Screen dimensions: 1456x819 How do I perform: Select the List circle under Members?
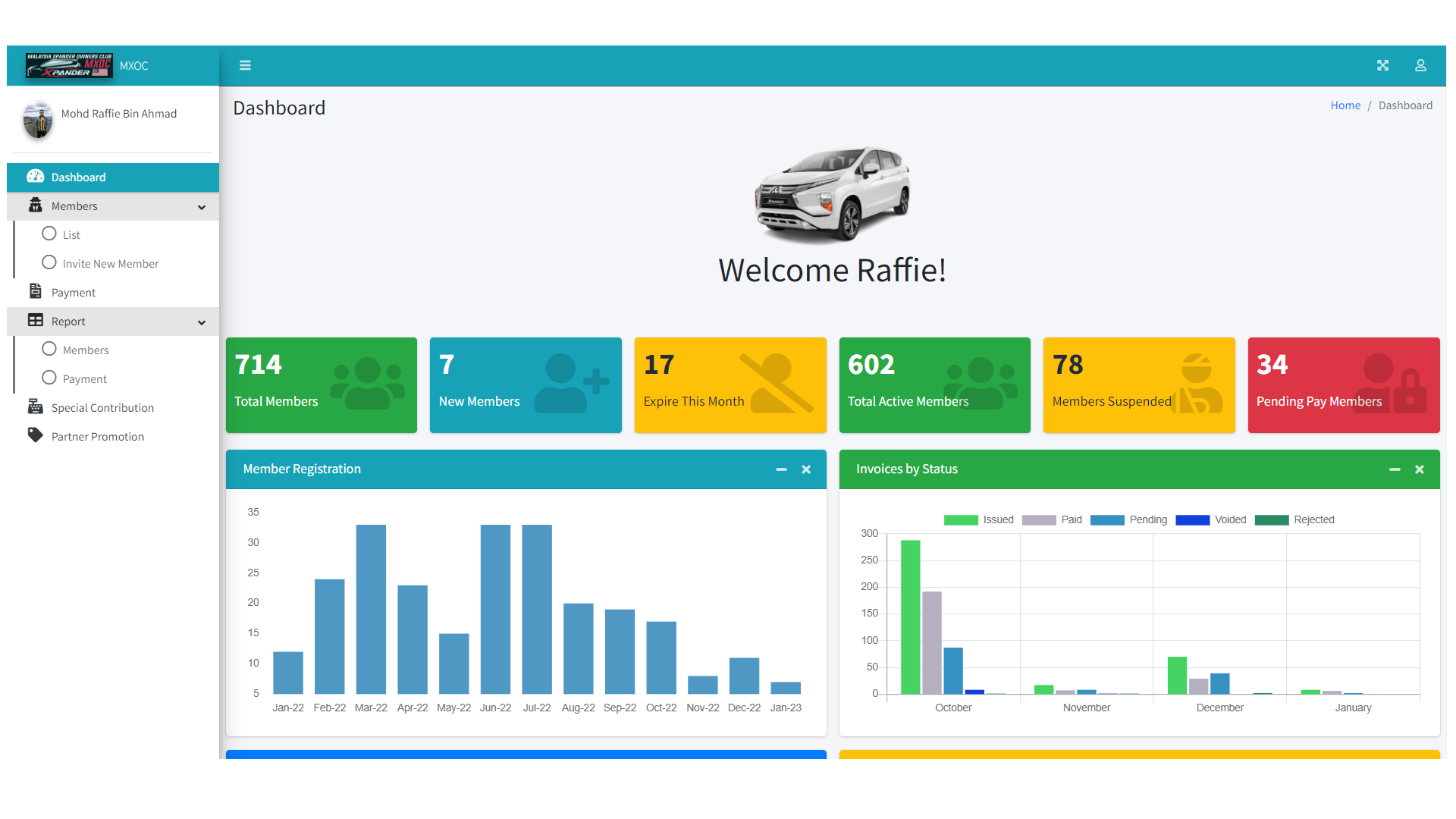pos(49,234)
